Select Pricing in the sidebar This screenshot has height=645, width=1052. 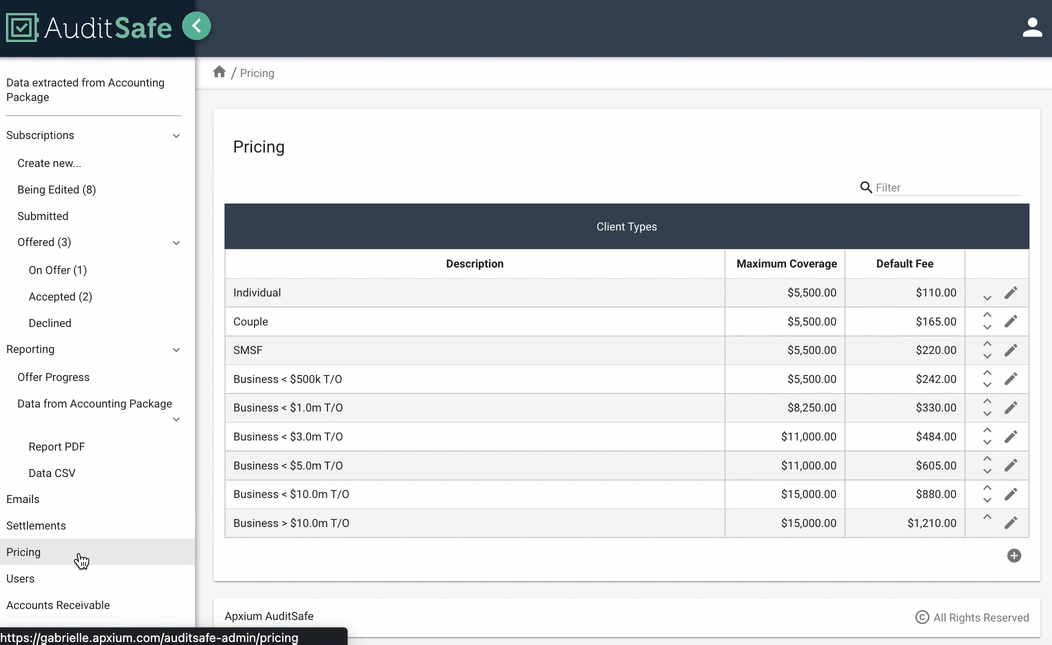pos(23,551)
